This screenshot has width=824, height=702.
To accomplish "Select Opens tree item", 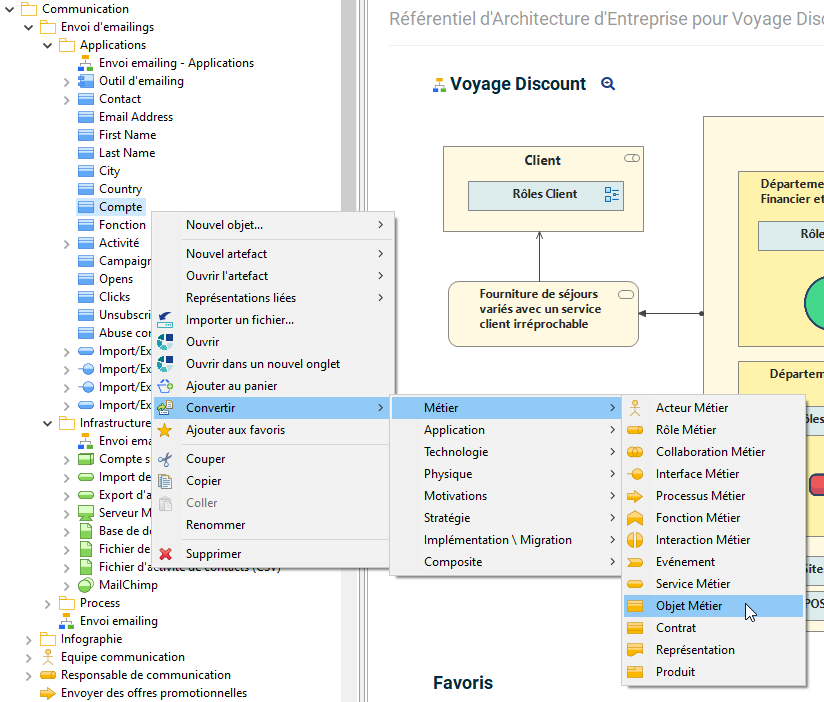I will click(116, 280).
